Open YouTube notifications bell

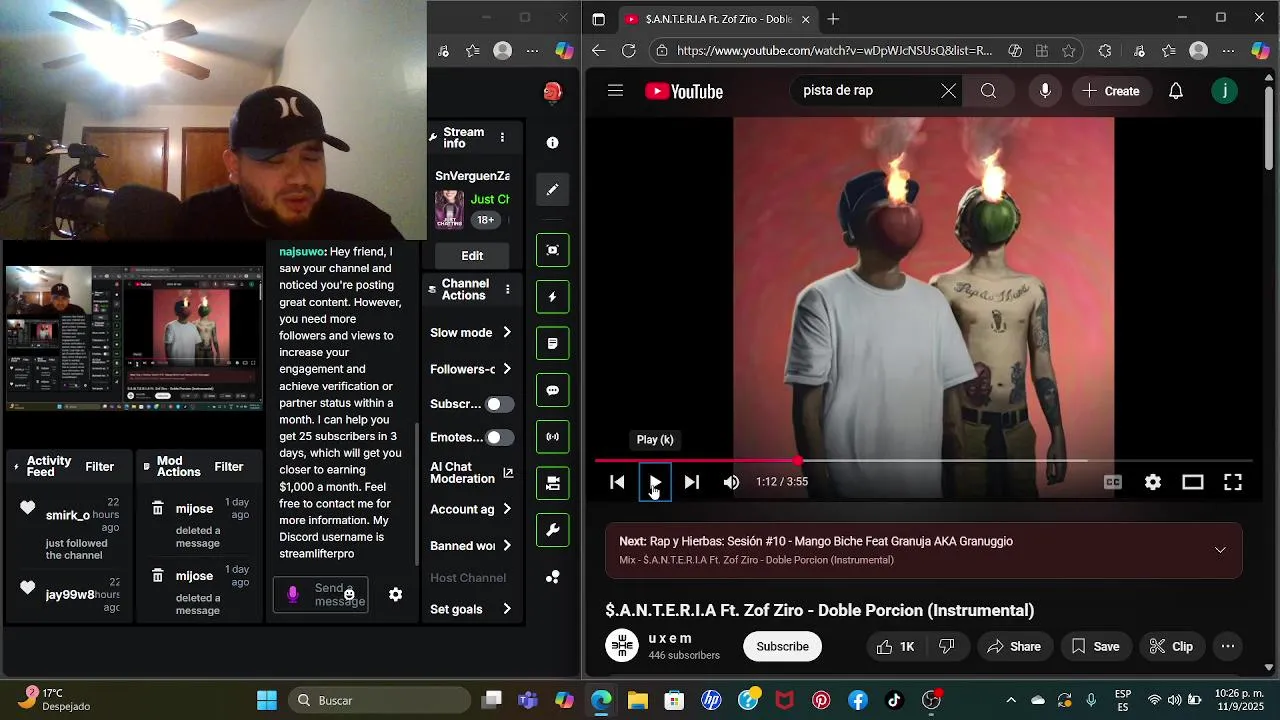(x=1176, y=91)
